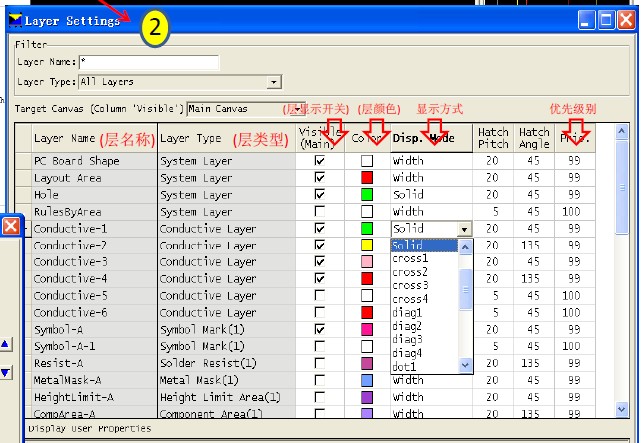The height and width of the screenshot is (443, 643).
Task: Open the Target Canvas Main Canvas dropdown
Action: 270,108
